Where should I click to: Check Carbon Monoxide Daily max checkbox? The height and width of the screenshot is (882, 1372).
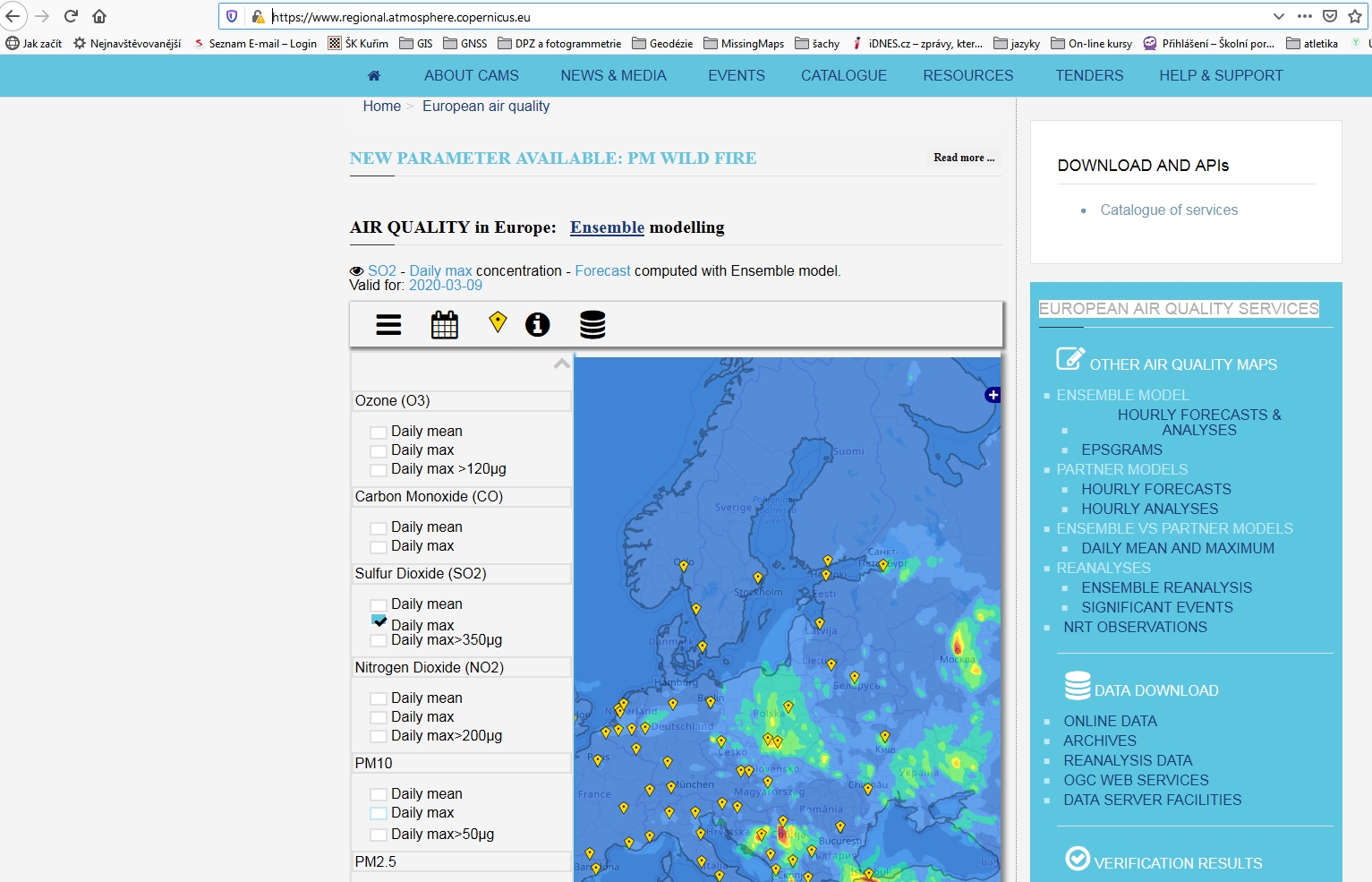[379, 547]
